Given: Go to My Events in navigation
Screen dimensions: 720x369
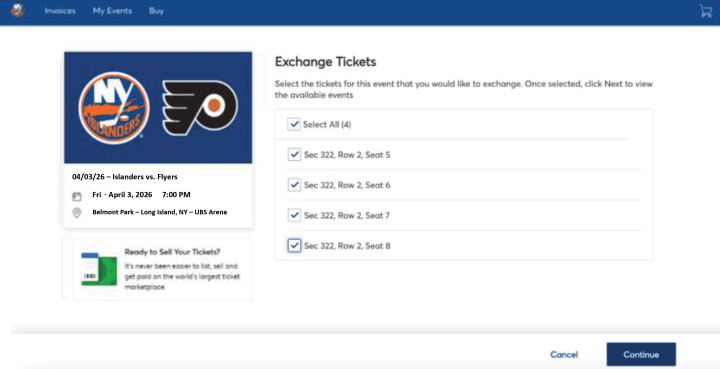Looking at the screenshot, I should pyautogui.click(x=112, y=11).
